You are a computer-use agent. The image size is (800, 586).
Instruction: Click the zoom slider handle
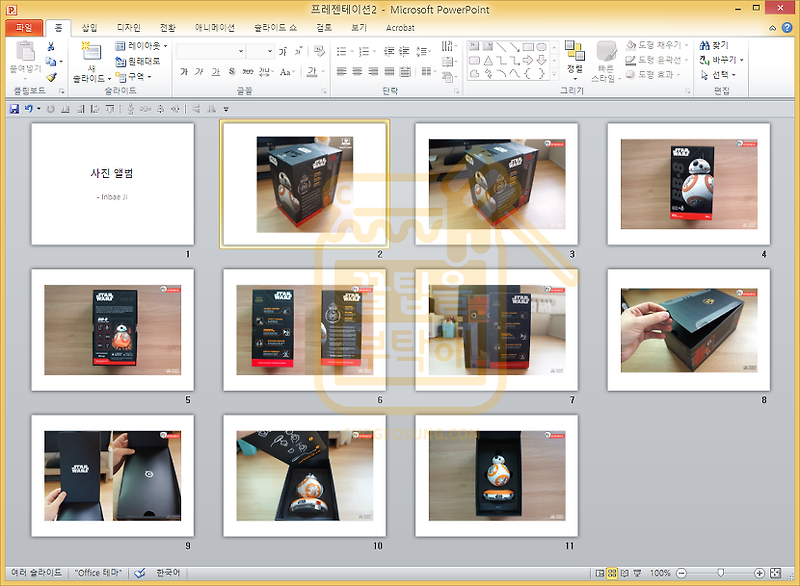pyautogui.click(x=720, y=573)
